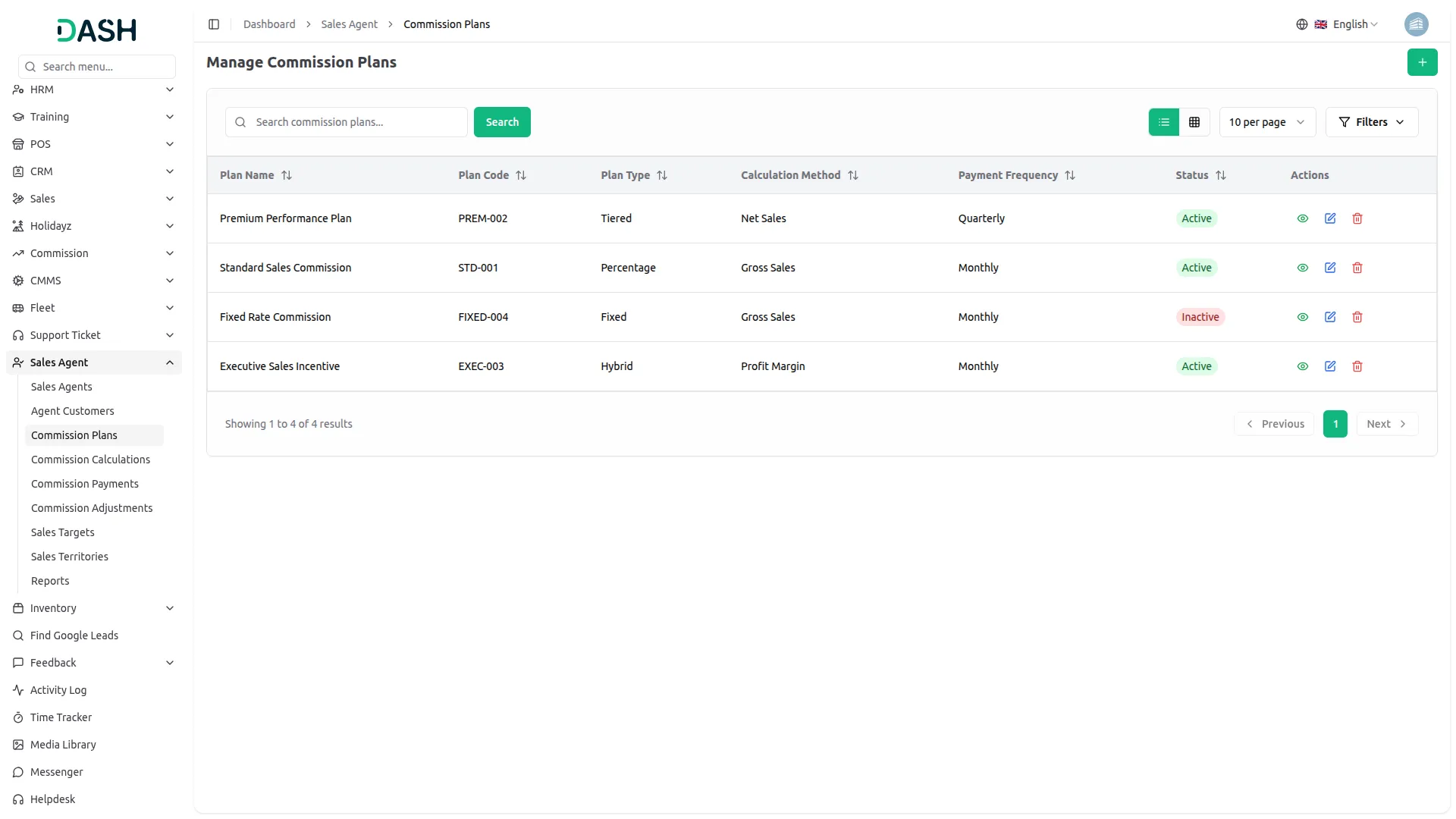
Task: Expand the Filters dropdown
Action: [x=1371, y=122]
